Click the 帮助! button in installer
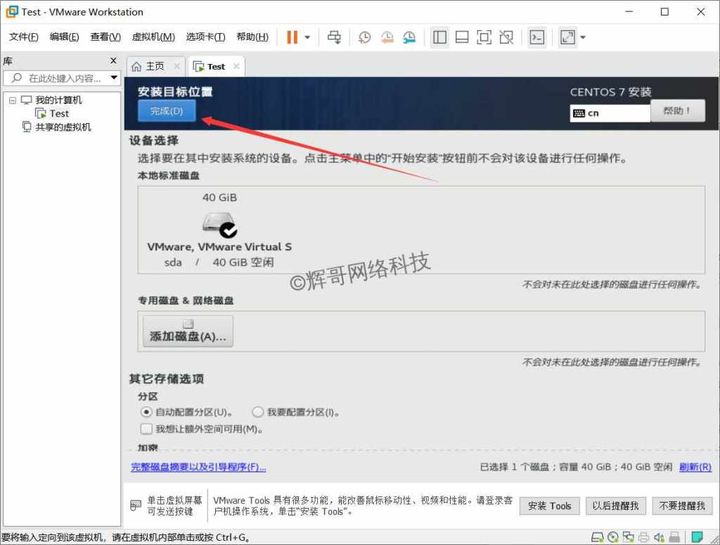 677,111
